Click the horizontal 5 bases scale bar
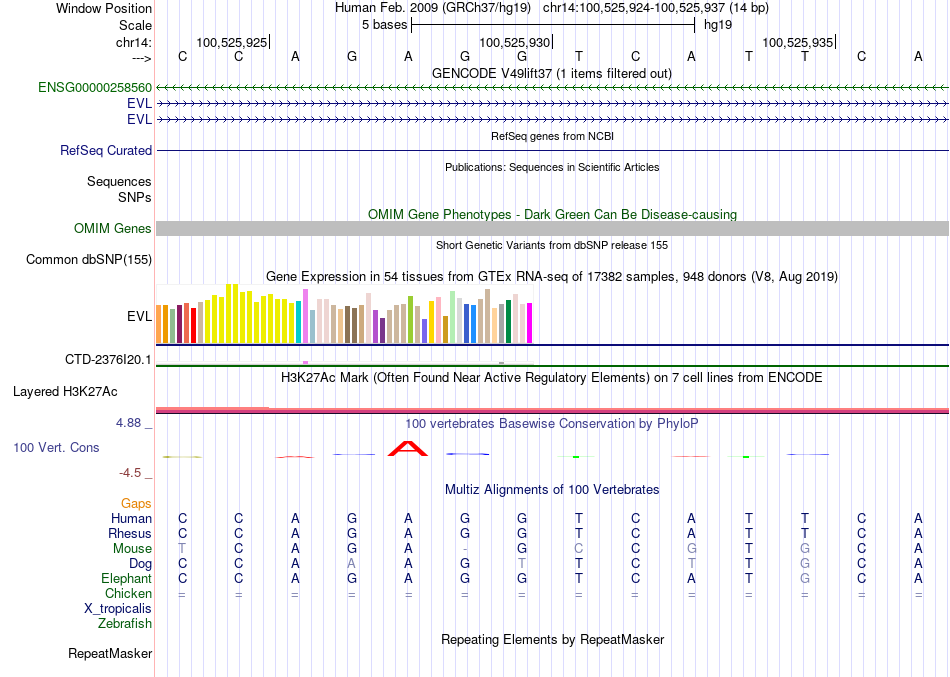This screenshot has height=677, width=950. [x=553, y=25]
